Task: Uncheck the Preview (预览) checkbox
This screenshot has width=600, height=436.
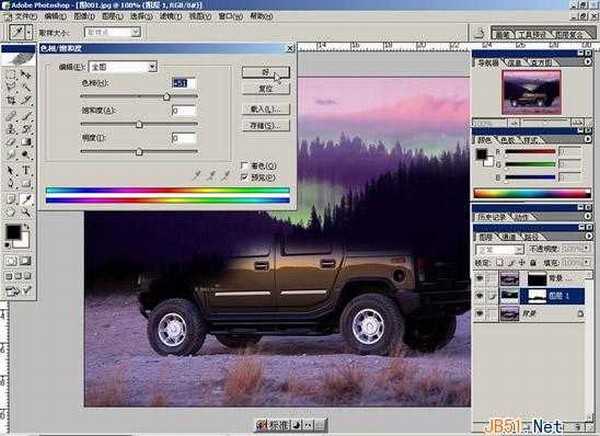Action: coord(245,176)
